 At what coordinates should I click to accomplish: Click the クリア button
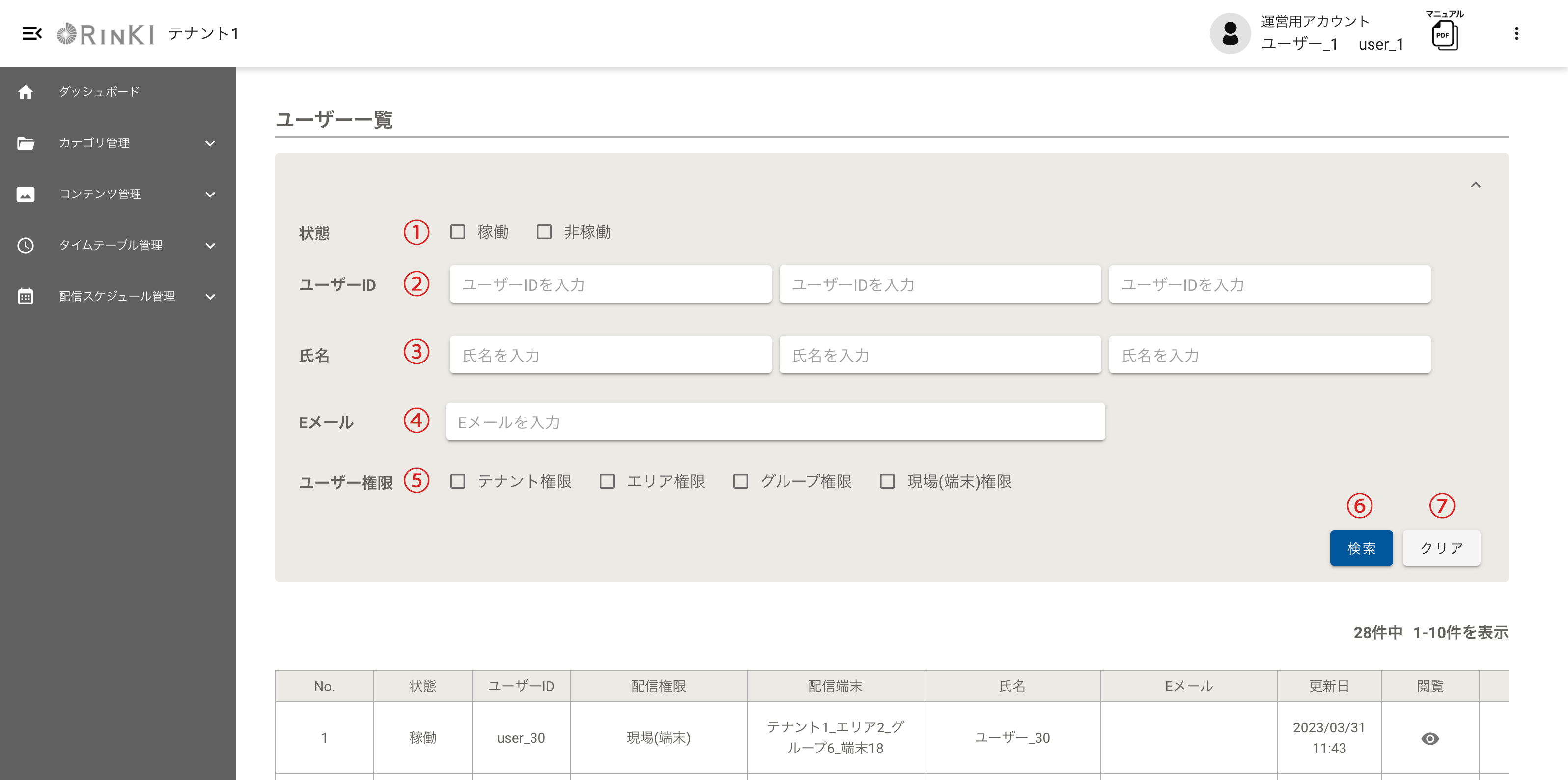tap(1441, 548)
